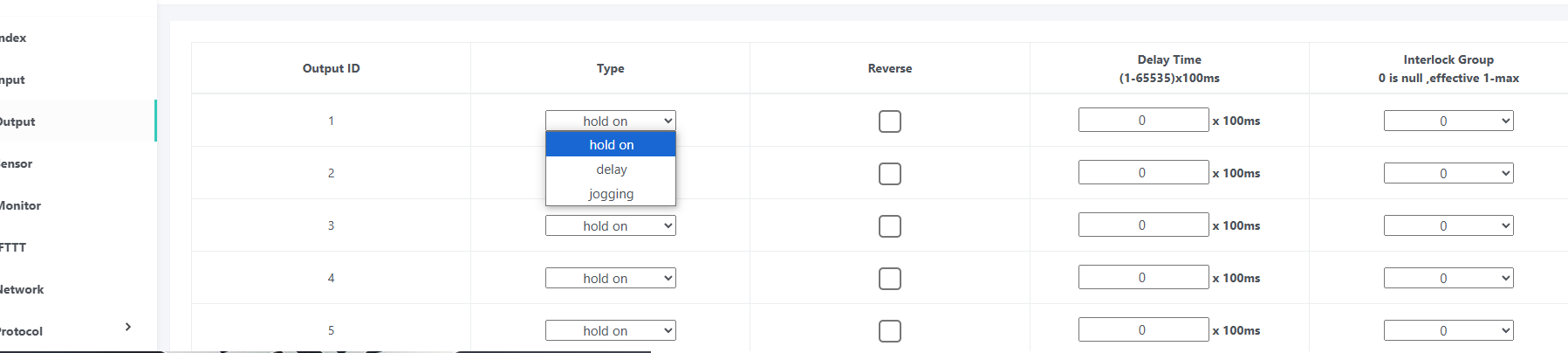Open Type dropdown for Output 4
Image resolution: width=1568 pixels, height=353 pixels.
point(610,279)
